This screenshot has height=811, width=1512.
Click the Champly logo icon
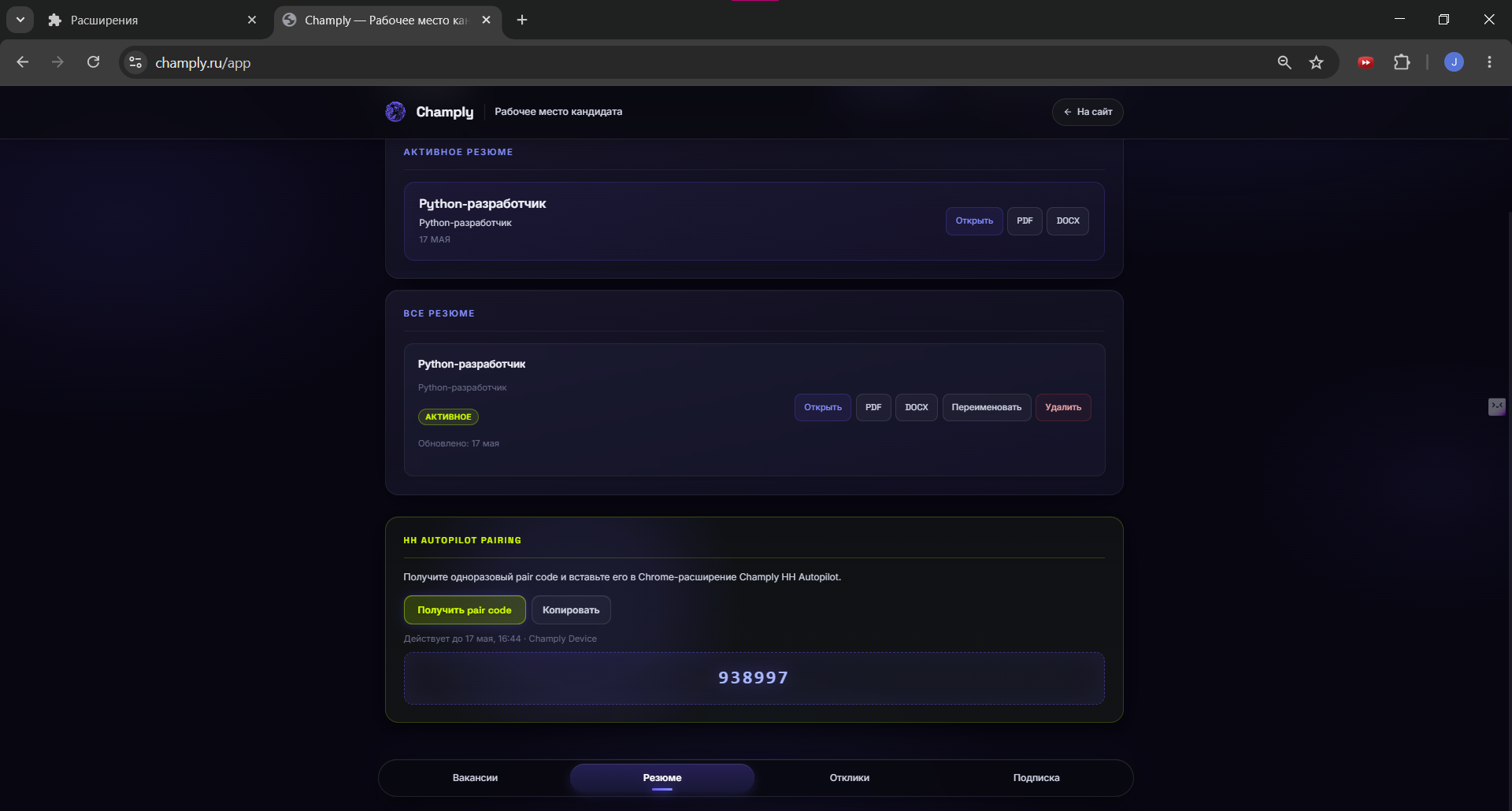coord(395,112)
